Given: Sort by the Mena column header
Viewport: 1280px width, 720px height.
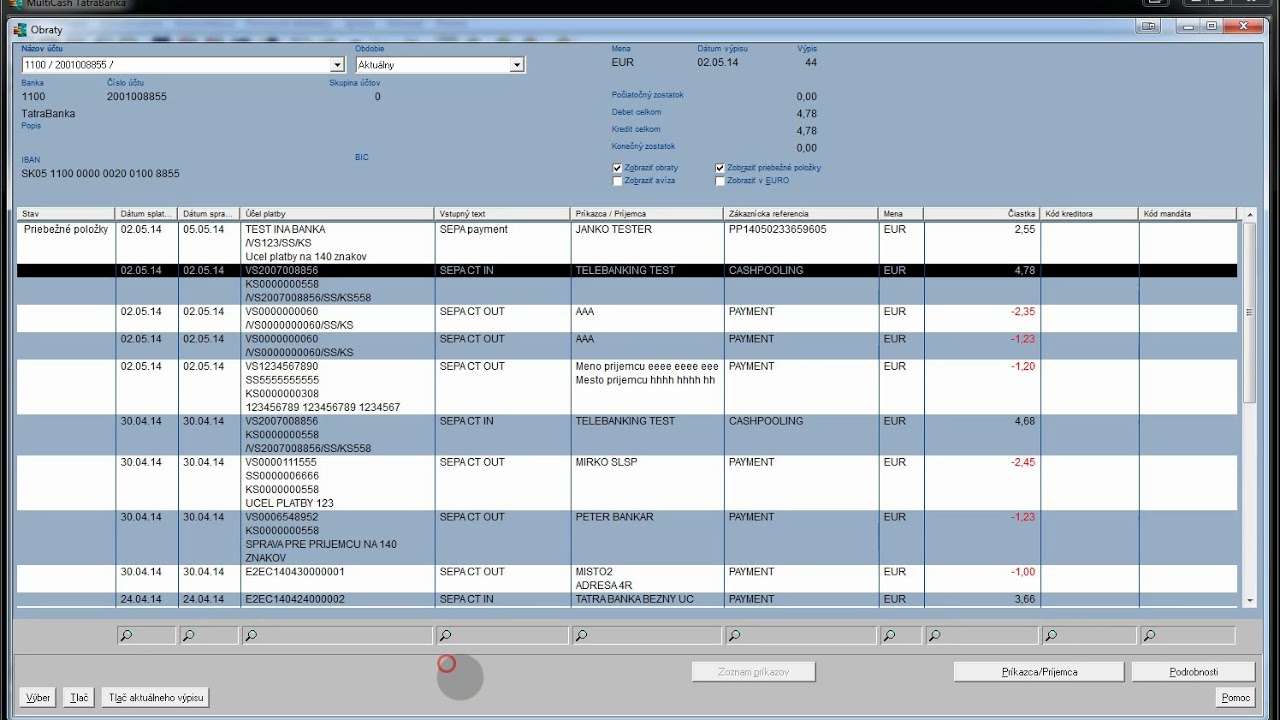Looking at the screenshot, I should (901, 214).
